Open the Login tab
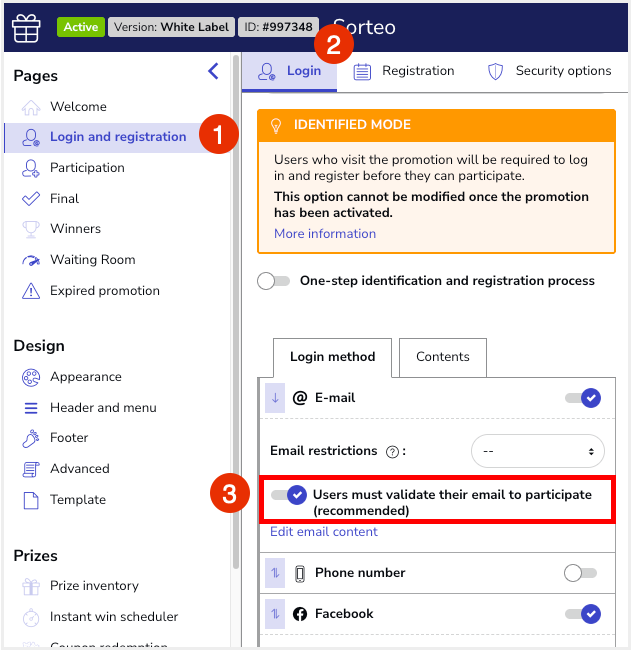 (289, 71)
